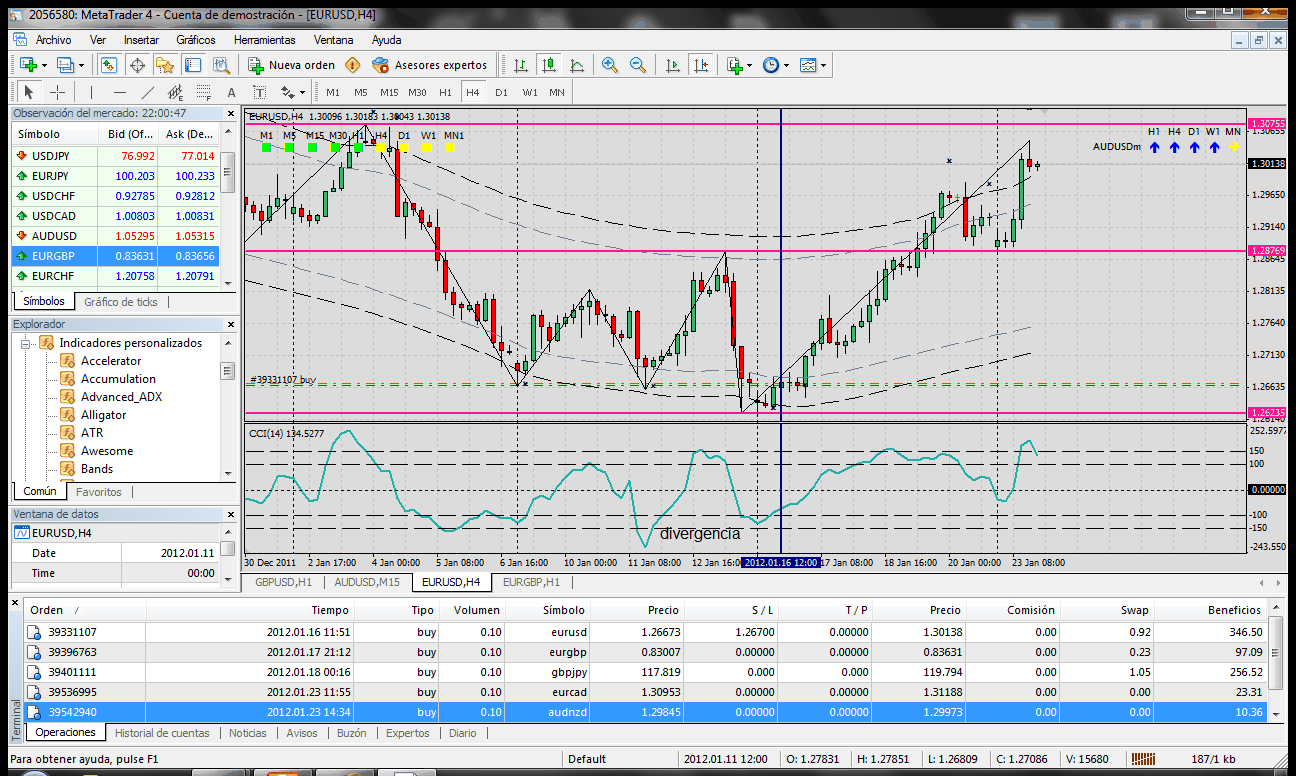Open the Historial de cuentas tab

coord(162,733)
